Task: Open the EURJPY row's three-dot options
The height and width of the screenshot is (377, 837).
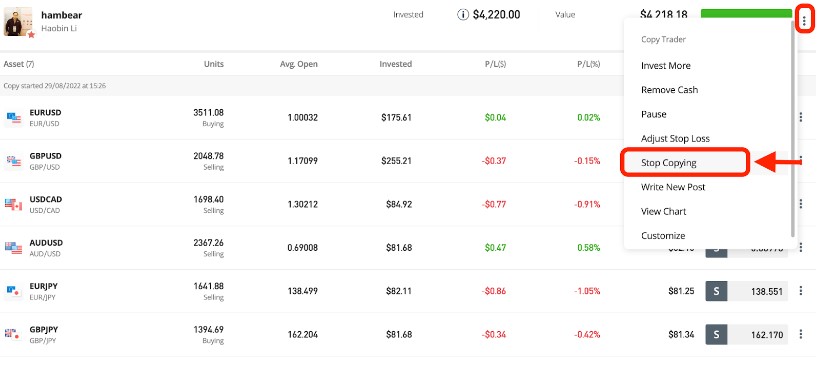Action: tap(801, 291)
